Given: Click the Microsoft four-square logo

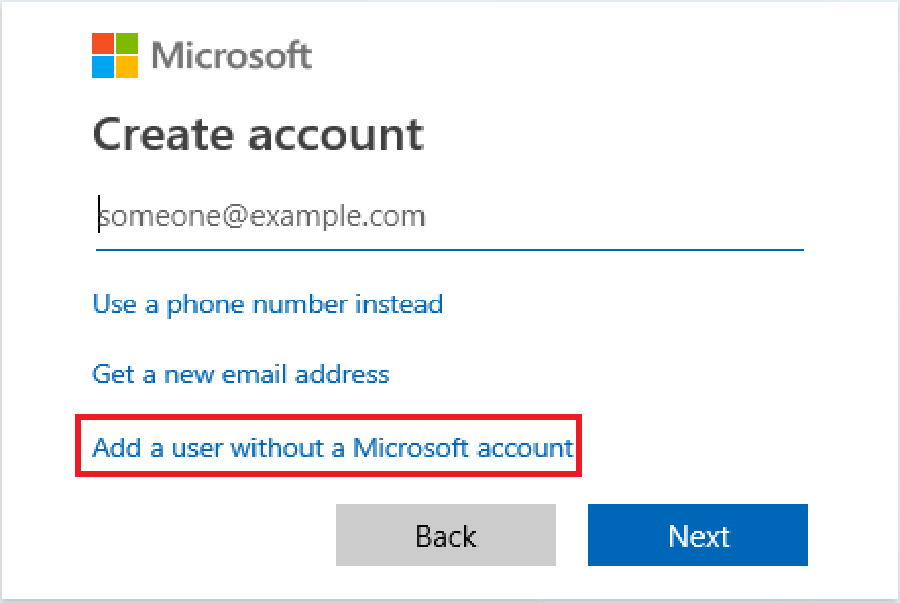Looking at the screenshot, I should point(115,55).
